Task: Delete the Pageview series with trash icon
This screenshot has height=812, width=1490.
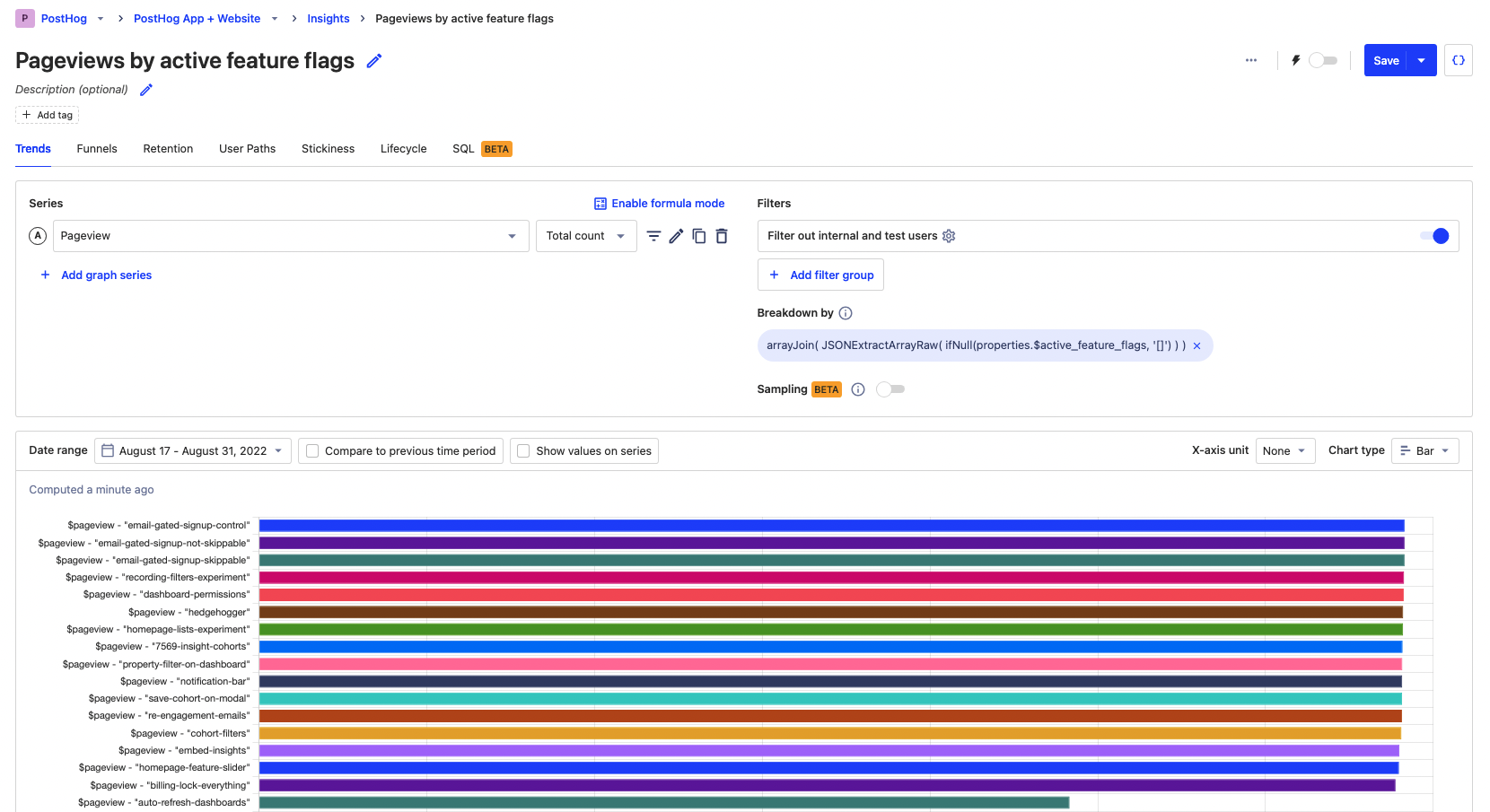Action: pos(722,236)
